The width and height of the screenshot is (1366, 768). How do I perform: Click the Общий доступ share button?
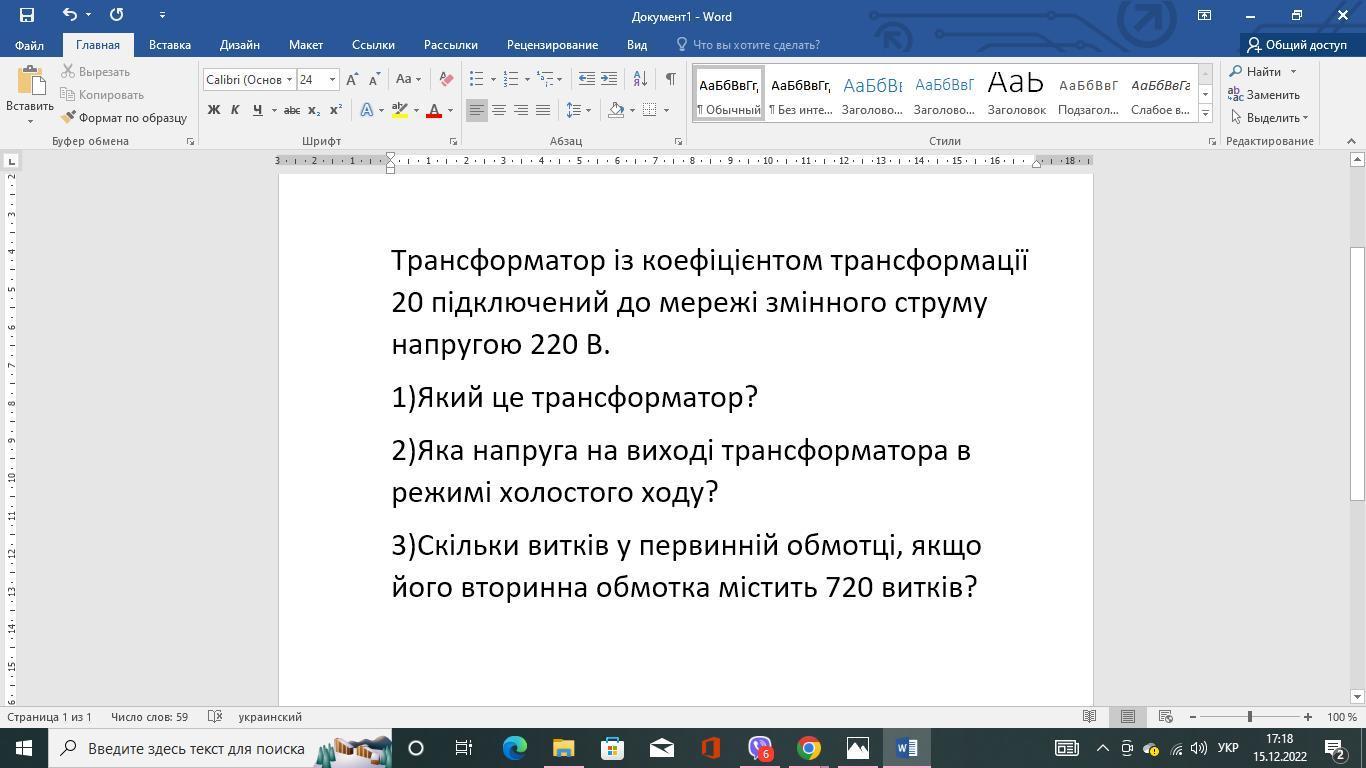(1297, 45)
